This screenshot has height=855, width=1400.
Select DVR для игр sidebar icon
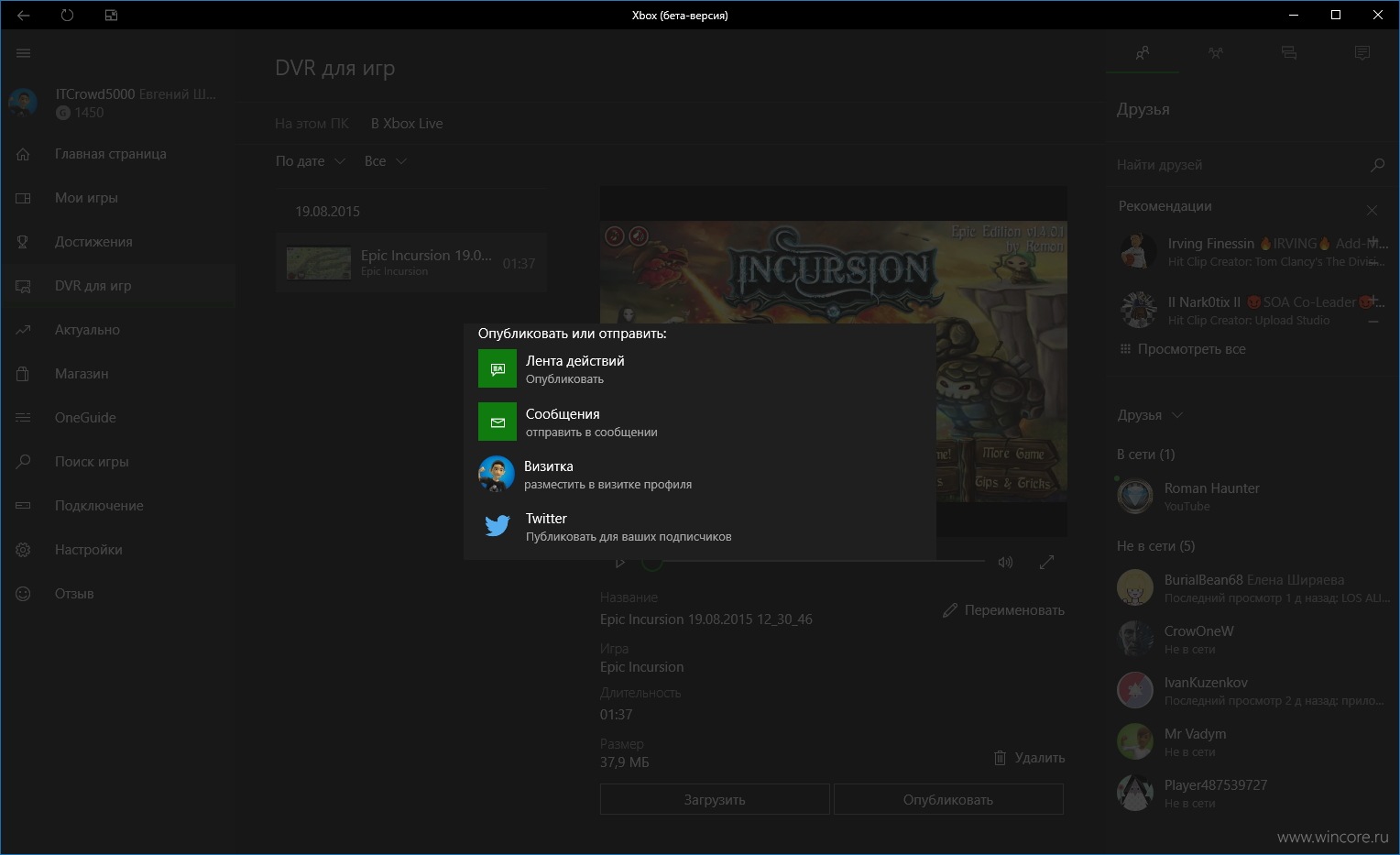pyautogui.click(x=24, y=286)
